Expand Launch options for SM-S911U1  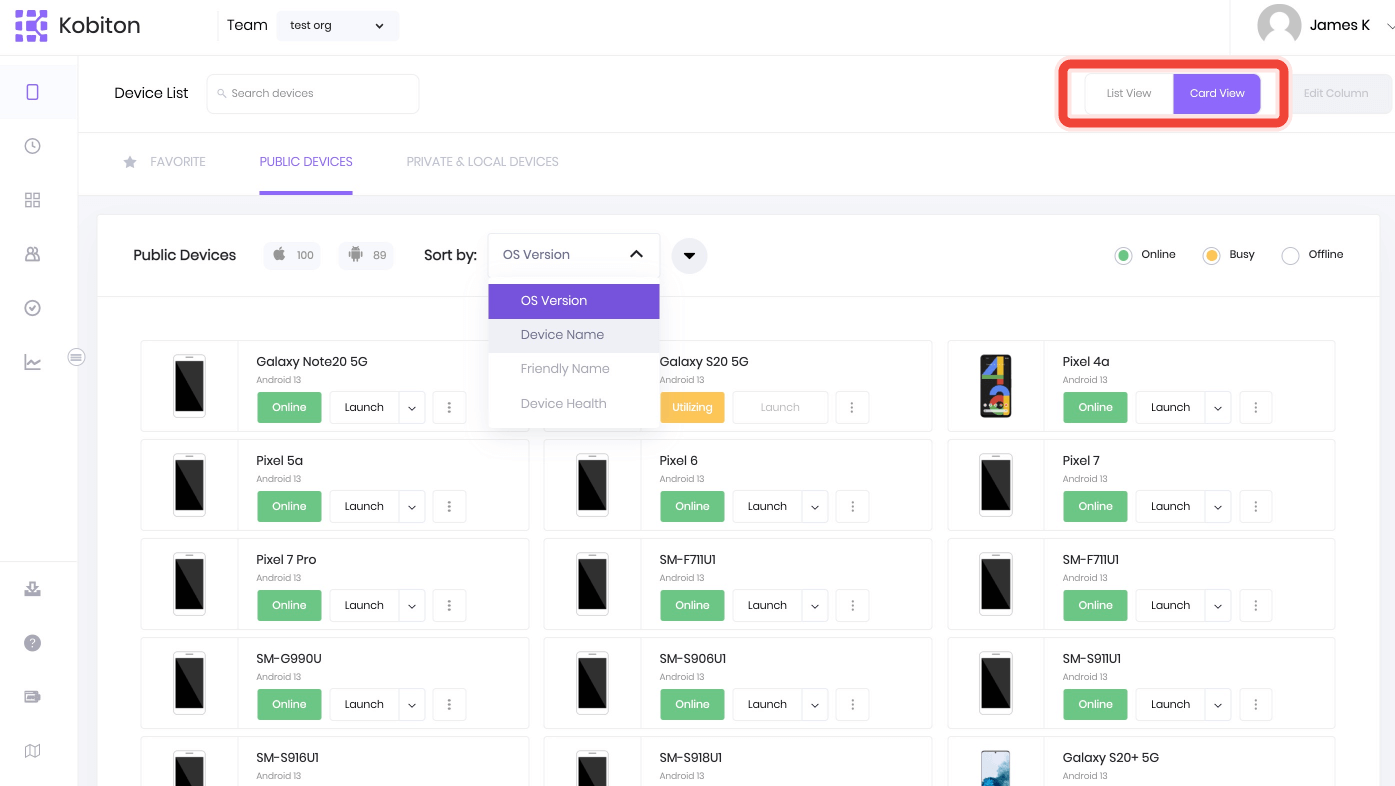1218,704
